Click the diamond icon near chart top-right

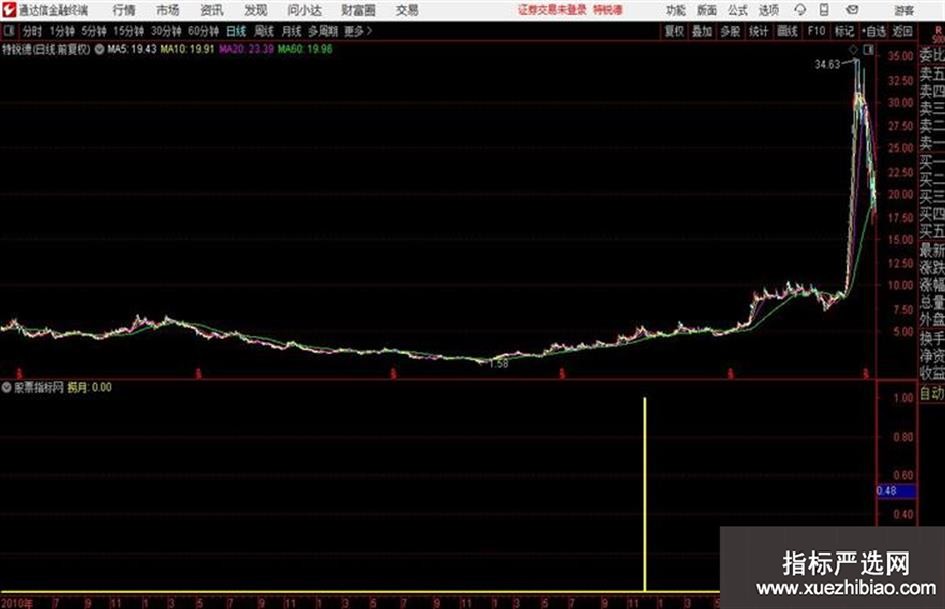(x=853, y=50)
